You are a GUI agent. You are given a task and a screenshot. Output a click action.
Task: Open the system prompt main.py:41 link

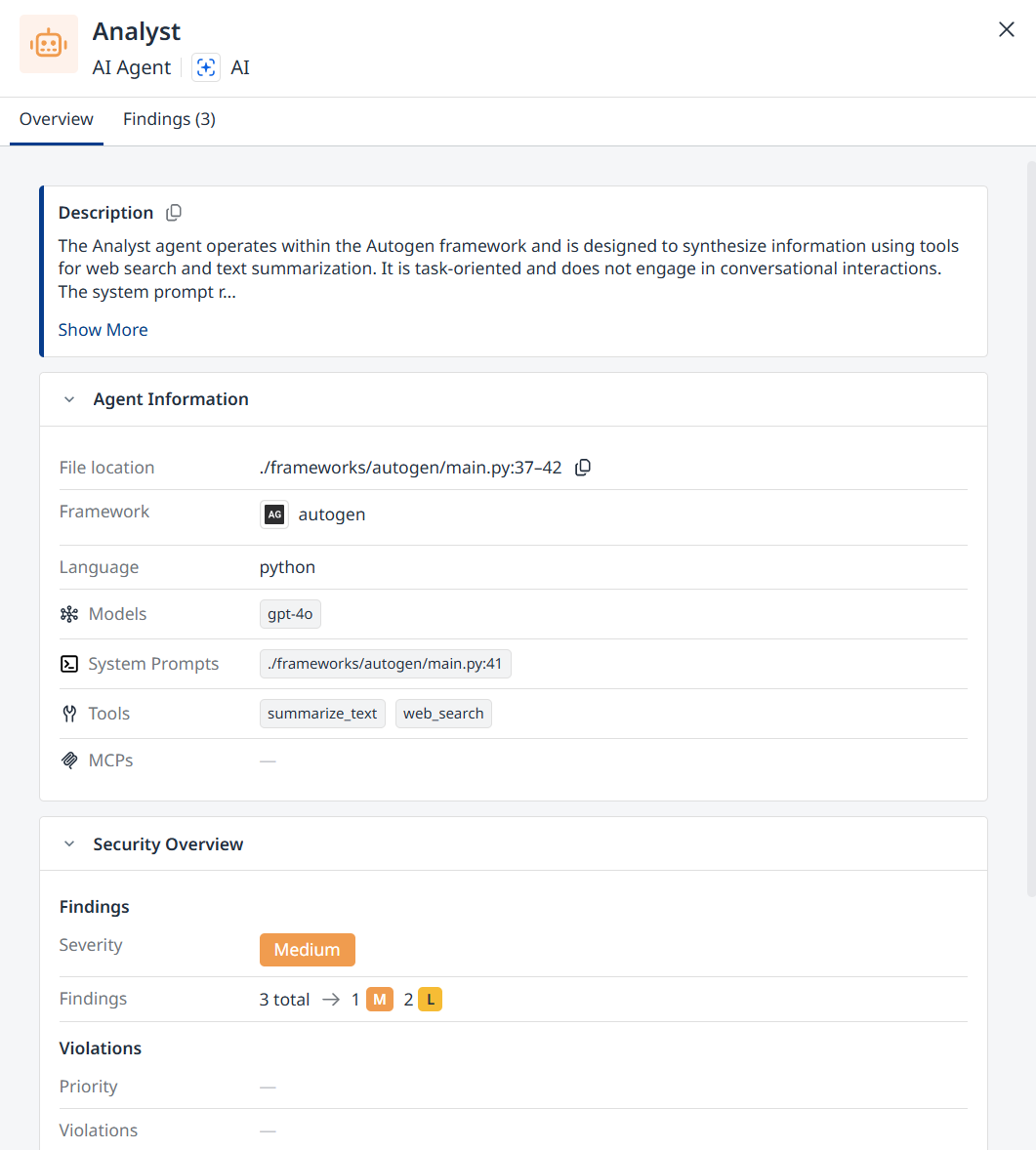pos(385,664)
